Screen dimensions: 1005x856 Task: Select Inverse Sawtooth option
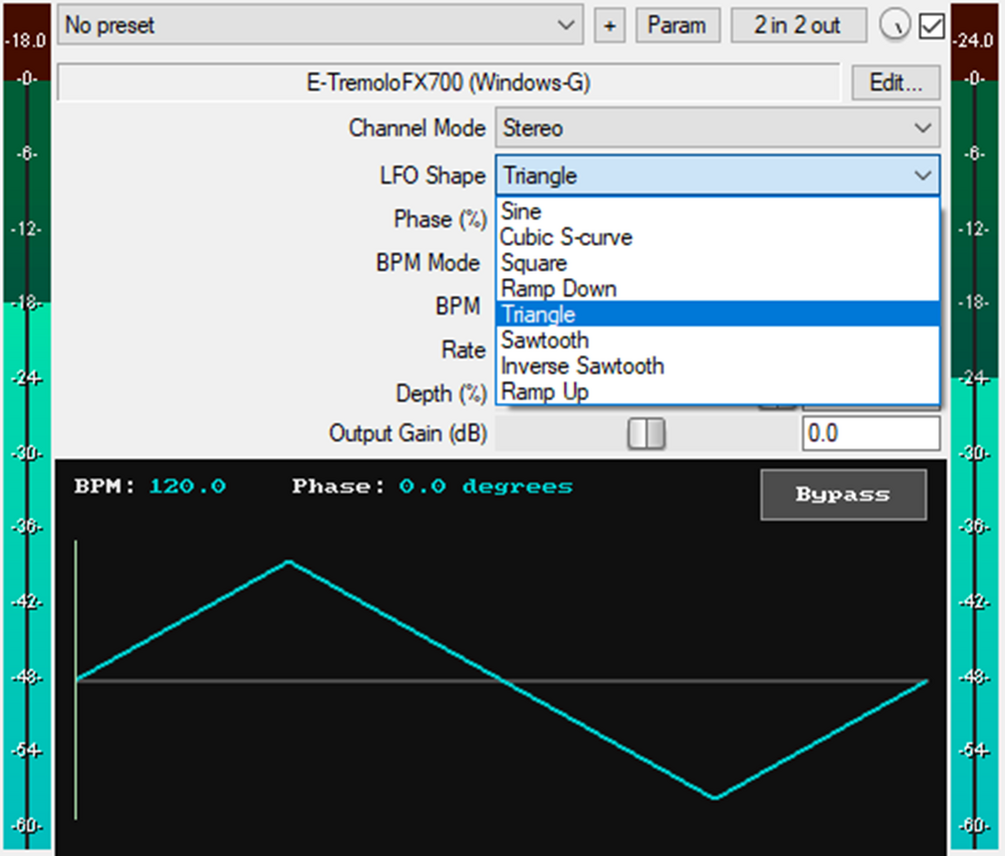pos(717,365)
